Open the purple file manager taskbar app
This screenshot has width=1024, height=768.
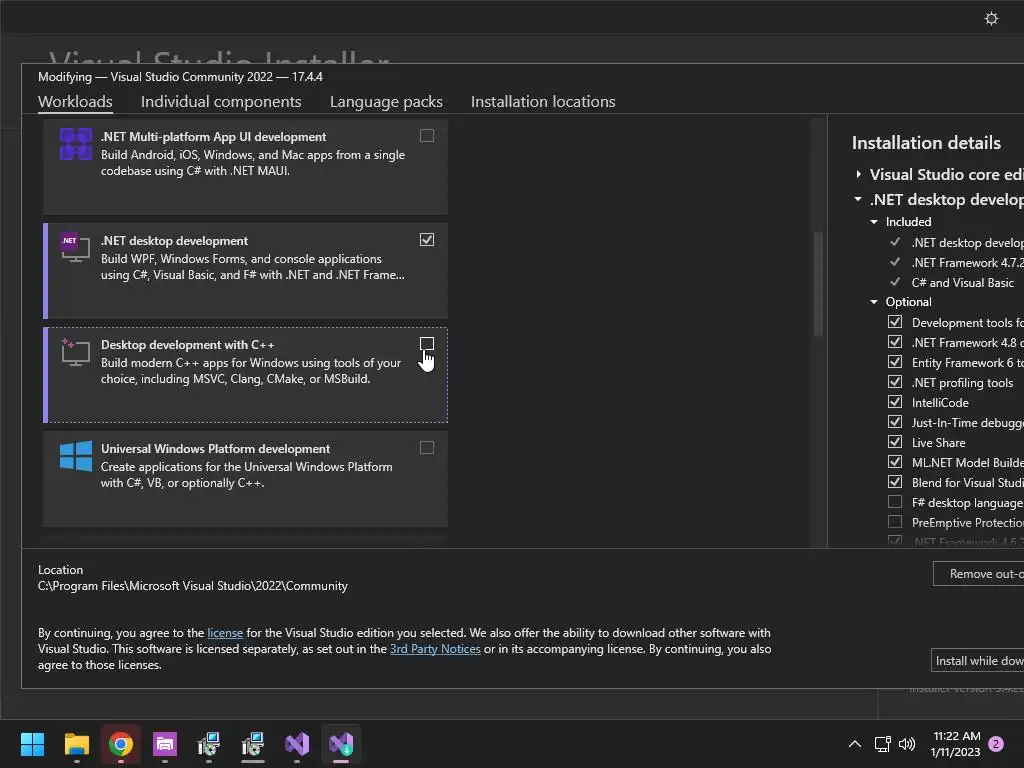pyautogui.click(x=165, y=744)
